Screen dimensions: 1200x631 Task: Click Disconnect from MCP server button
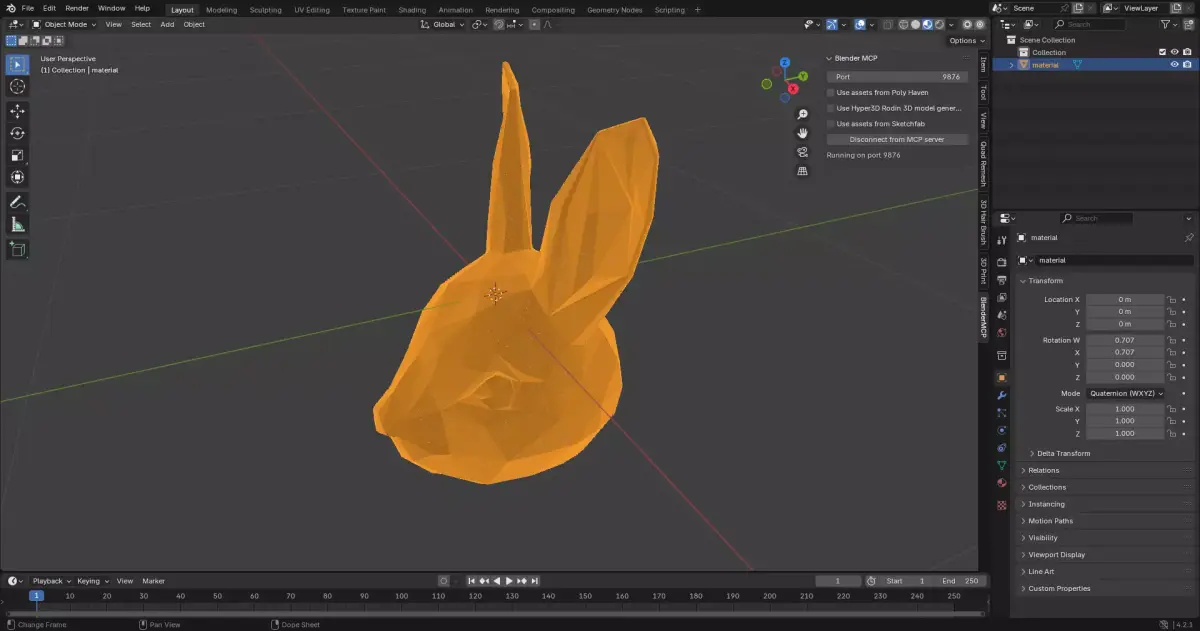click(897, 140)
